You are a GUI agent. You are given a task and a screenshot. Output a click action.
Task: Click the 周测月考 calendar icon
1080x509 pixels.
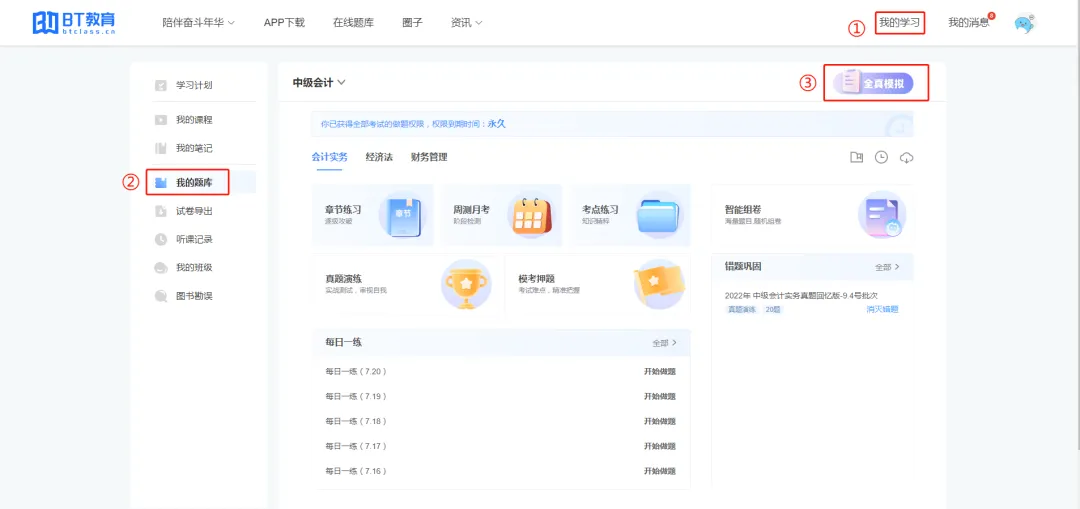530,216
